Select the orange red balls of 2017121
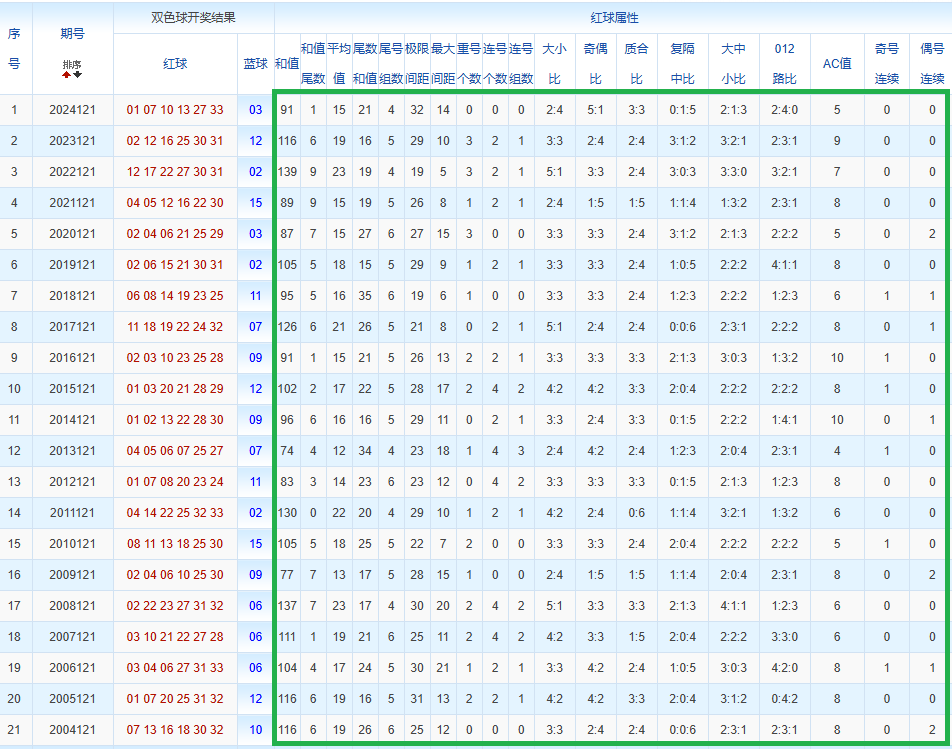 point(175,327)
